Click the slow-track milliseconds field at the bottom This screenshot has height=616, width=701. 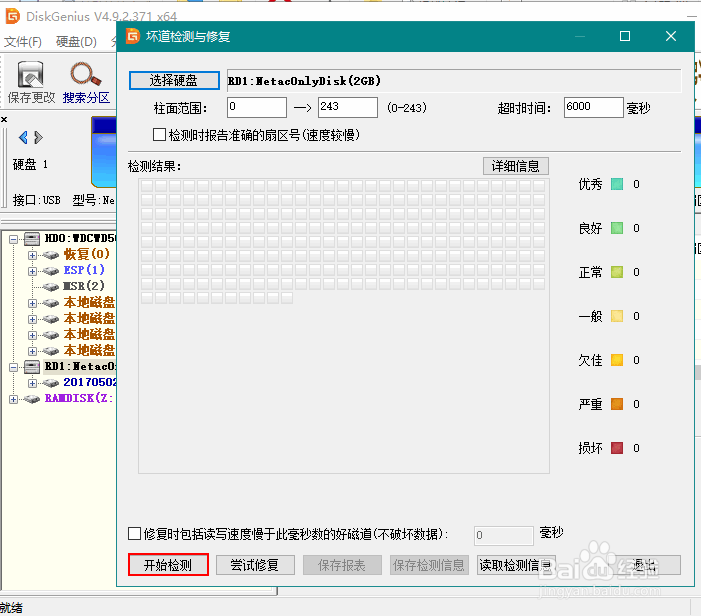[503, 535]
